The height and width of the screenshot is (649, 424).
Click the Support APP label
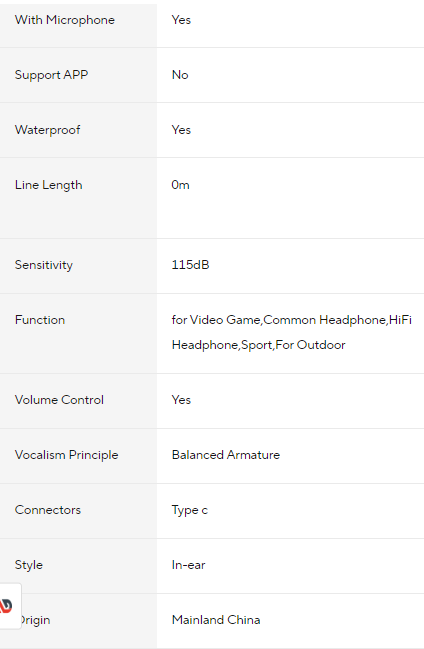(x=51, y=75)
